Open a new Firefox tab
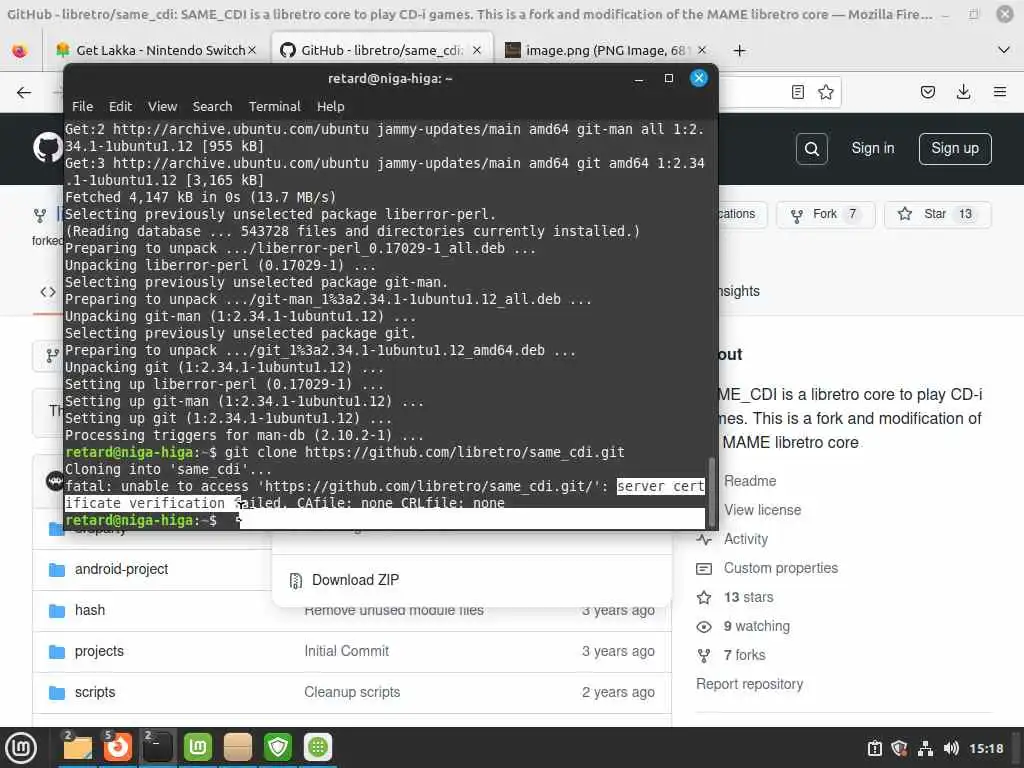Screen dimensions: 1024x768 coord(739,50)
